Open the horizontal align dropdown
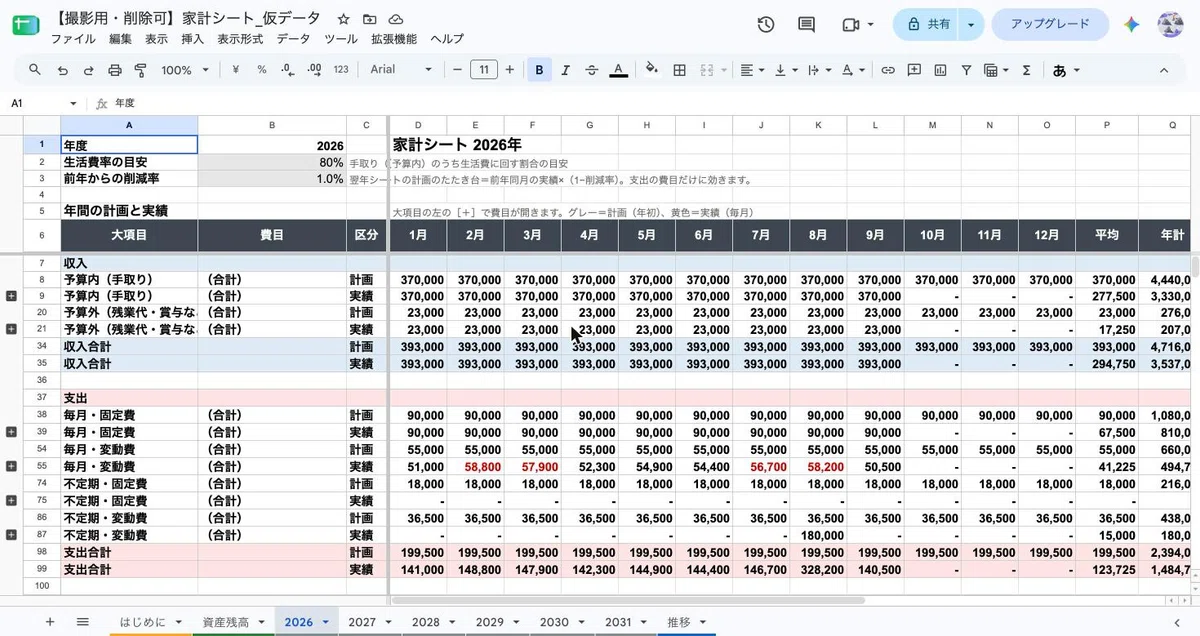The width and height of the screenshot is (1200, 636). (x=751, y=70)
